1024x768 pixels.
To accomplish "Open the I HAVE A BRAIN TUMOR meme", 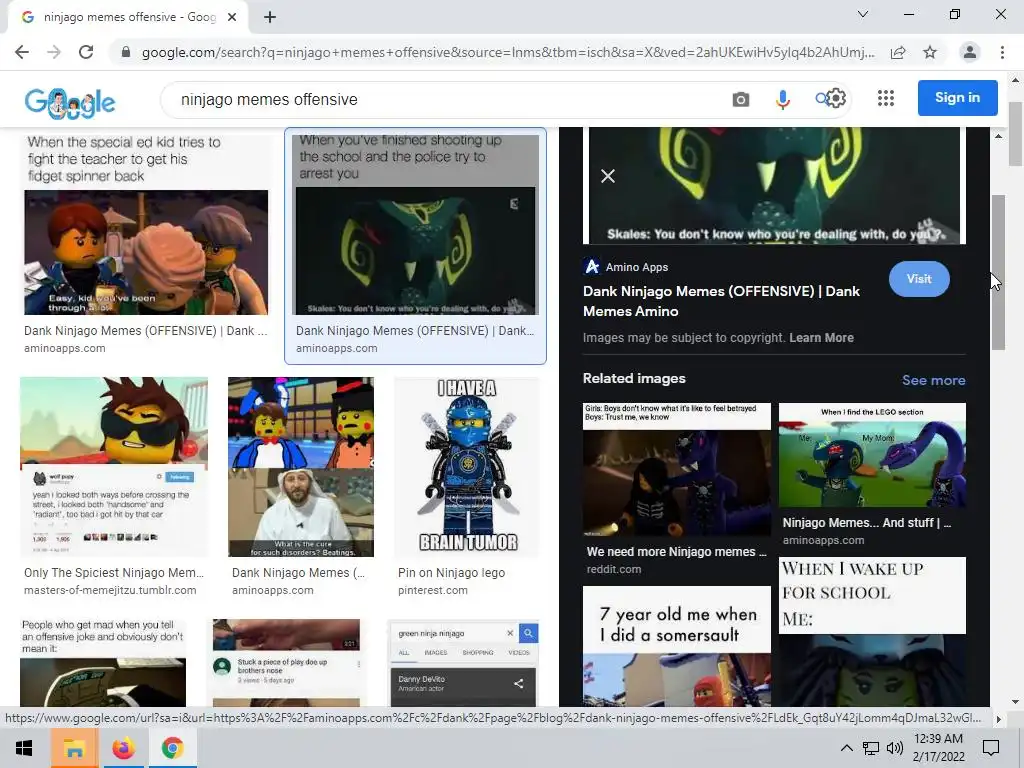I will point(467,467).
